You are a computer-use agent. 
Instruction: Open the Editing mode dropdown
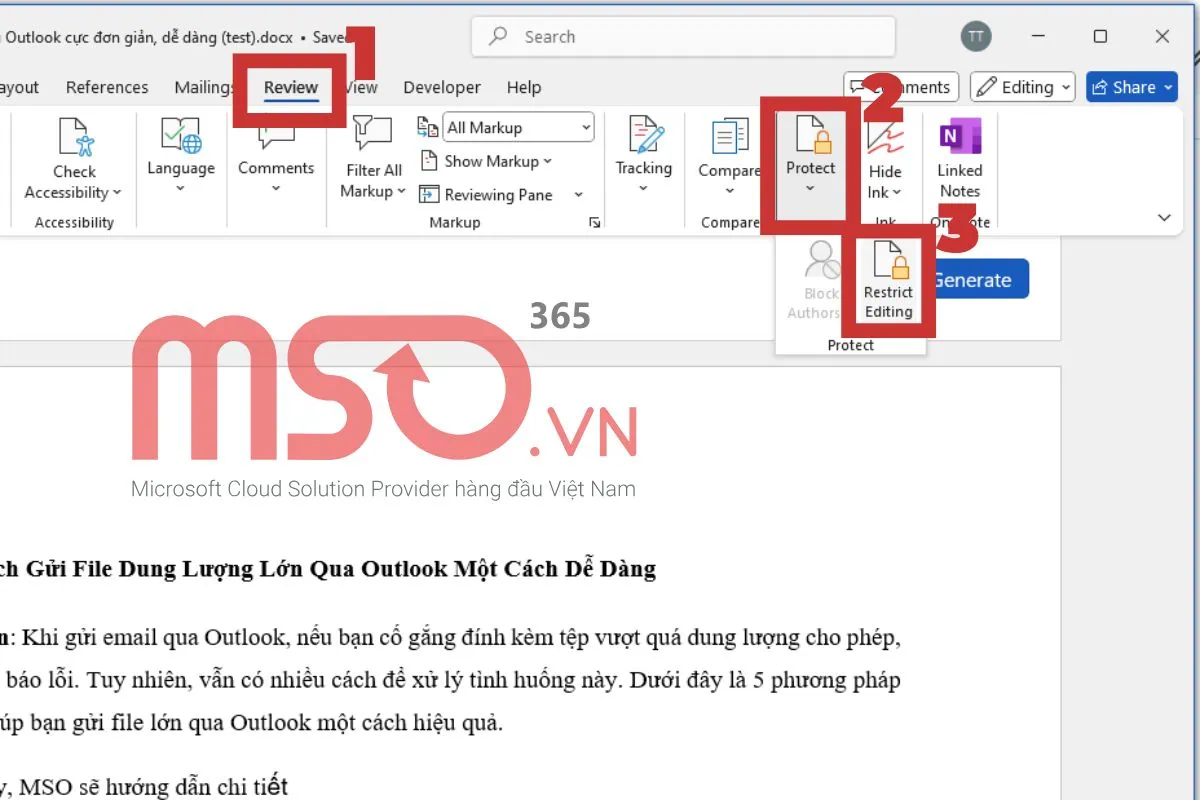click(1022, 87)
